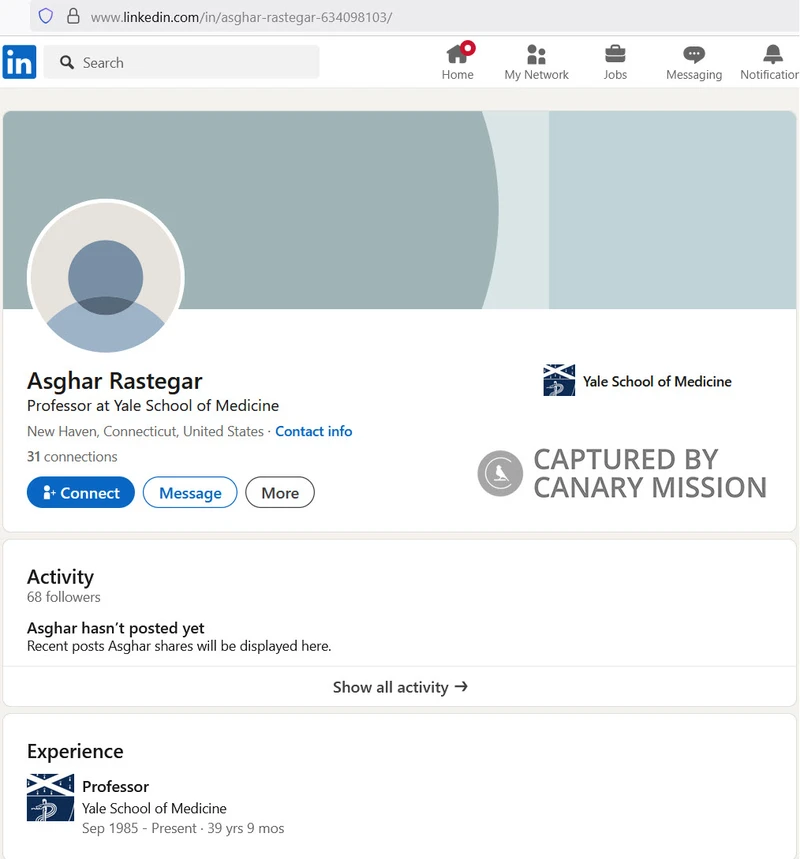Image resolution: width=800 pixels, height=859 pixels.
Task: Click the New Haven, Connecticut location text
Action: tap(145, 432)
